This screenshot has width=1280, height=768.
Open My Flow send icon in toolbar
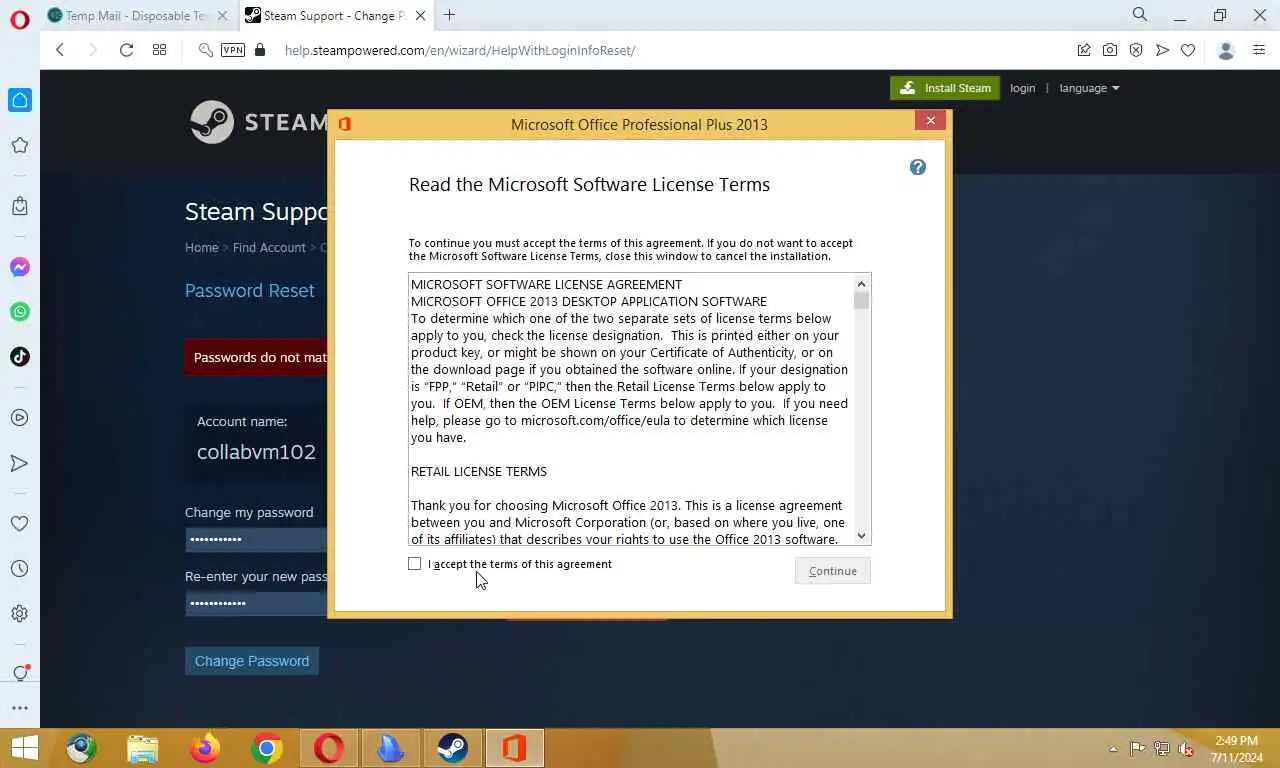click(1162, 50)
